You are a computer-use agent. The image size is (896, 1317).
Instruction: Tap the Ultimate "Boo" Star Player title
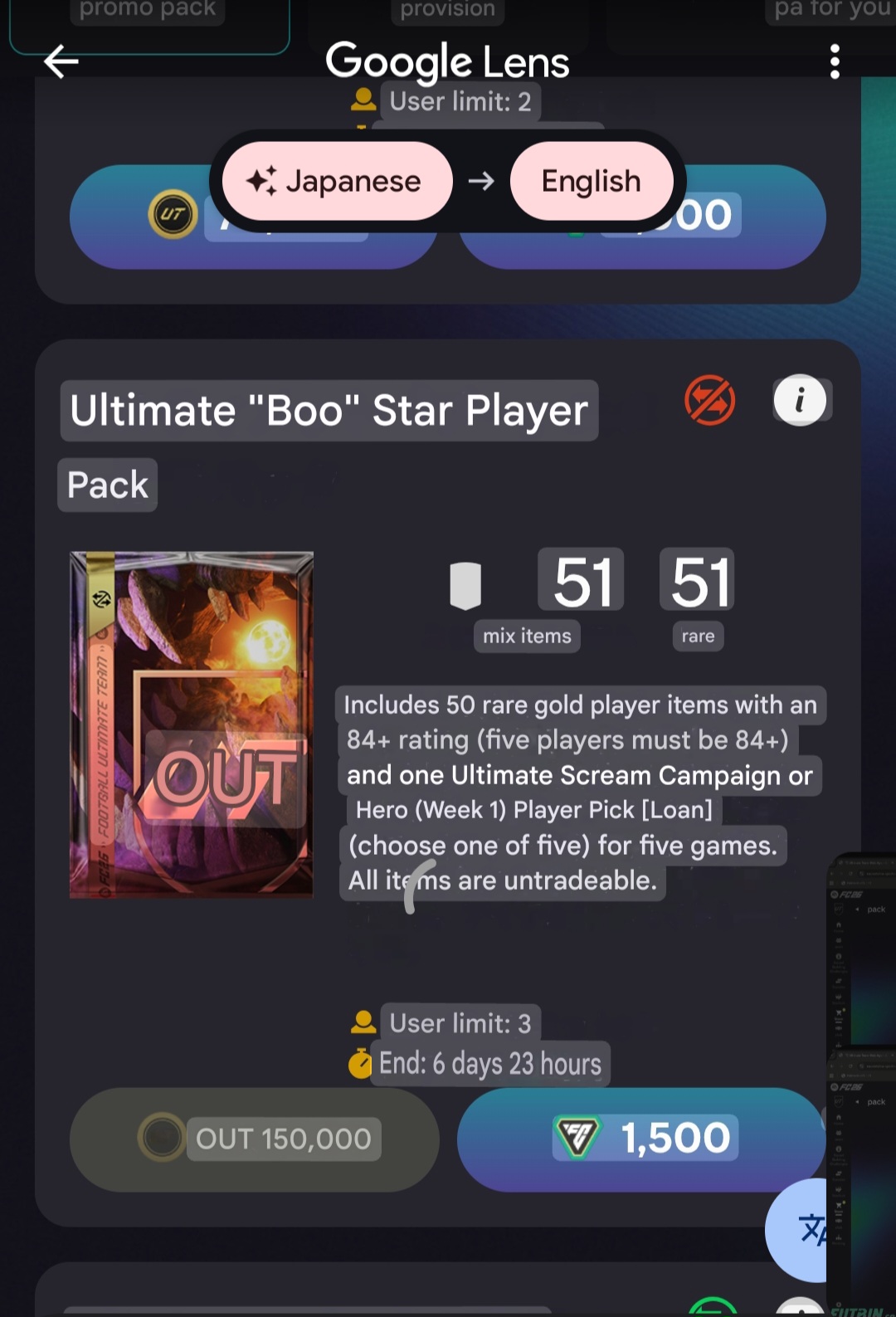(329, 411)
